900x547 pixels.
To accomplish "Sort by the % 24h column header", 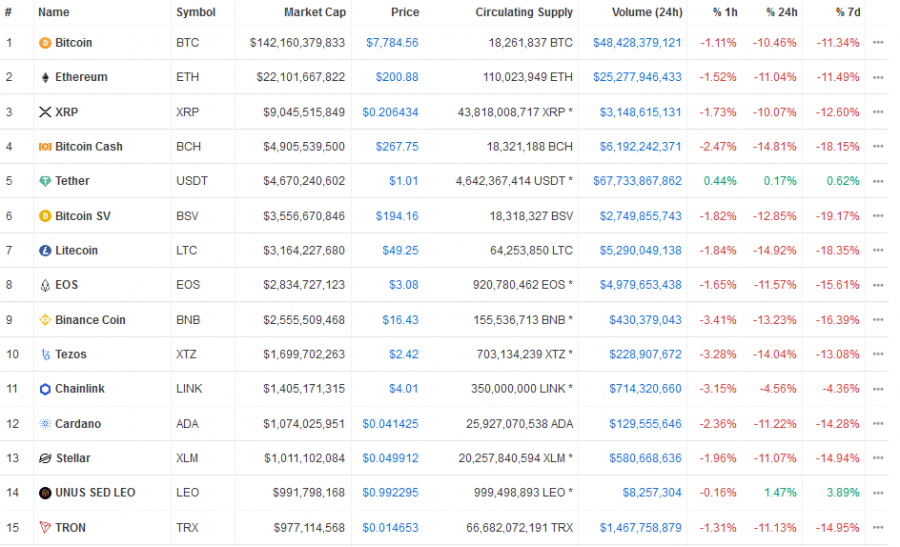I will tap(781, 12).
